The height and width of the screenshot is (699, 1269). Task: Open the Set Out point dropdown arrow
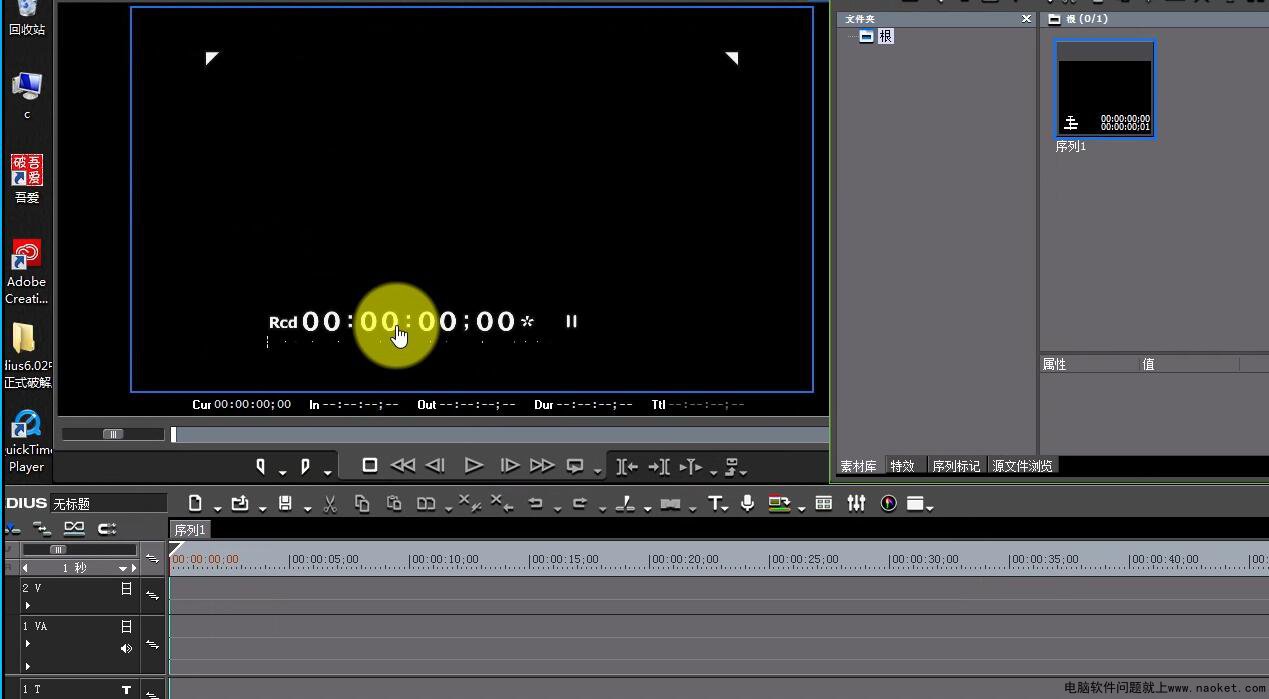pyautogui.click(x=327, y=472)
